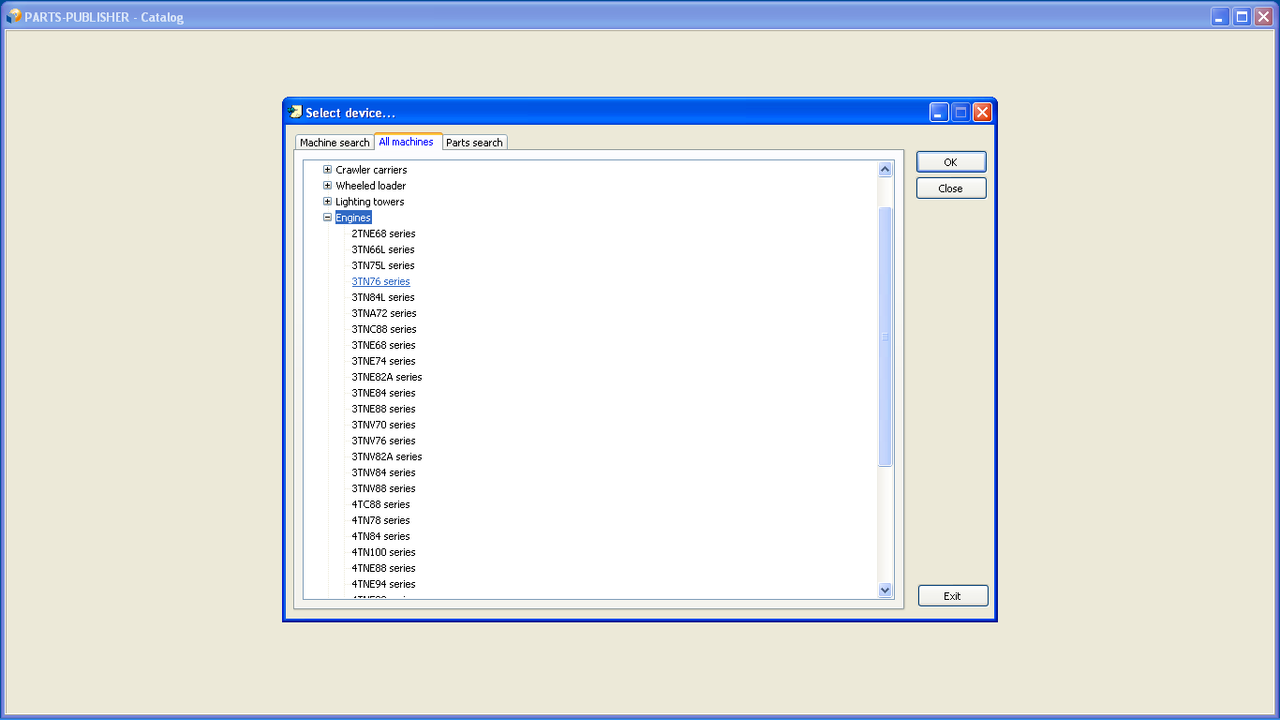Choose 4TN100 series
The height and width of the screenshot is (720, 1280).
click(383, 554)
